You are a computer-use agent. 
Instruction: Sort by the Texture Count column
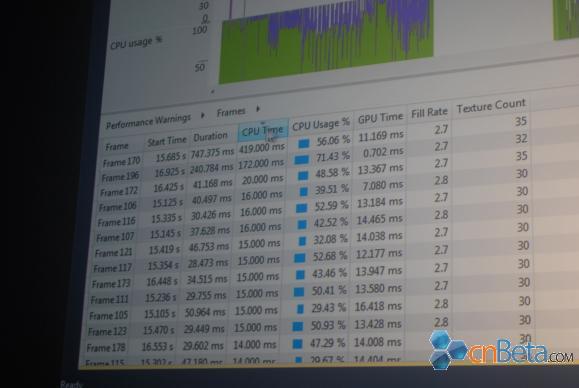[491, 106]
